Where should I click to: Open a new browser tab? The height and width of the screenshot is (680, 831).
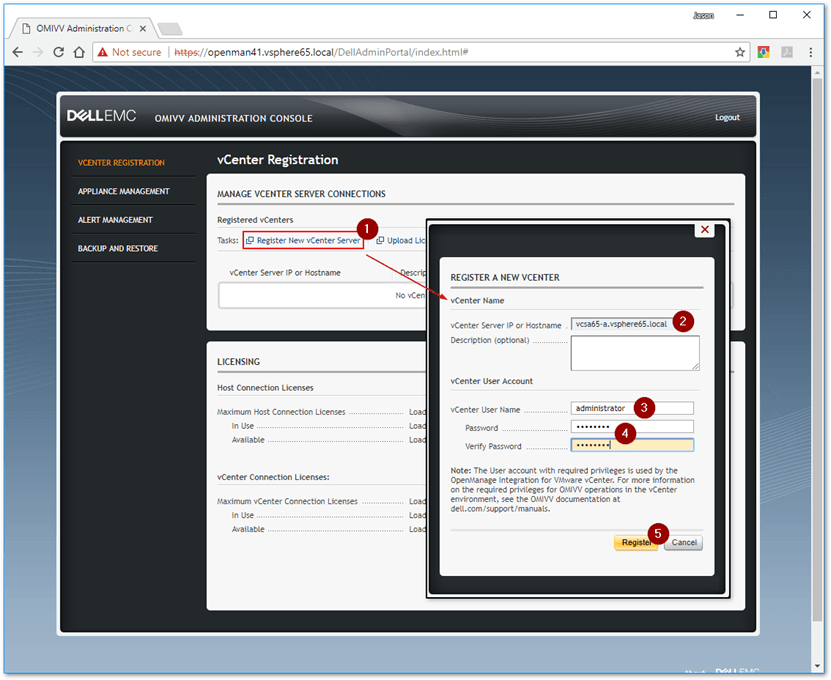[x=170, y=29]
